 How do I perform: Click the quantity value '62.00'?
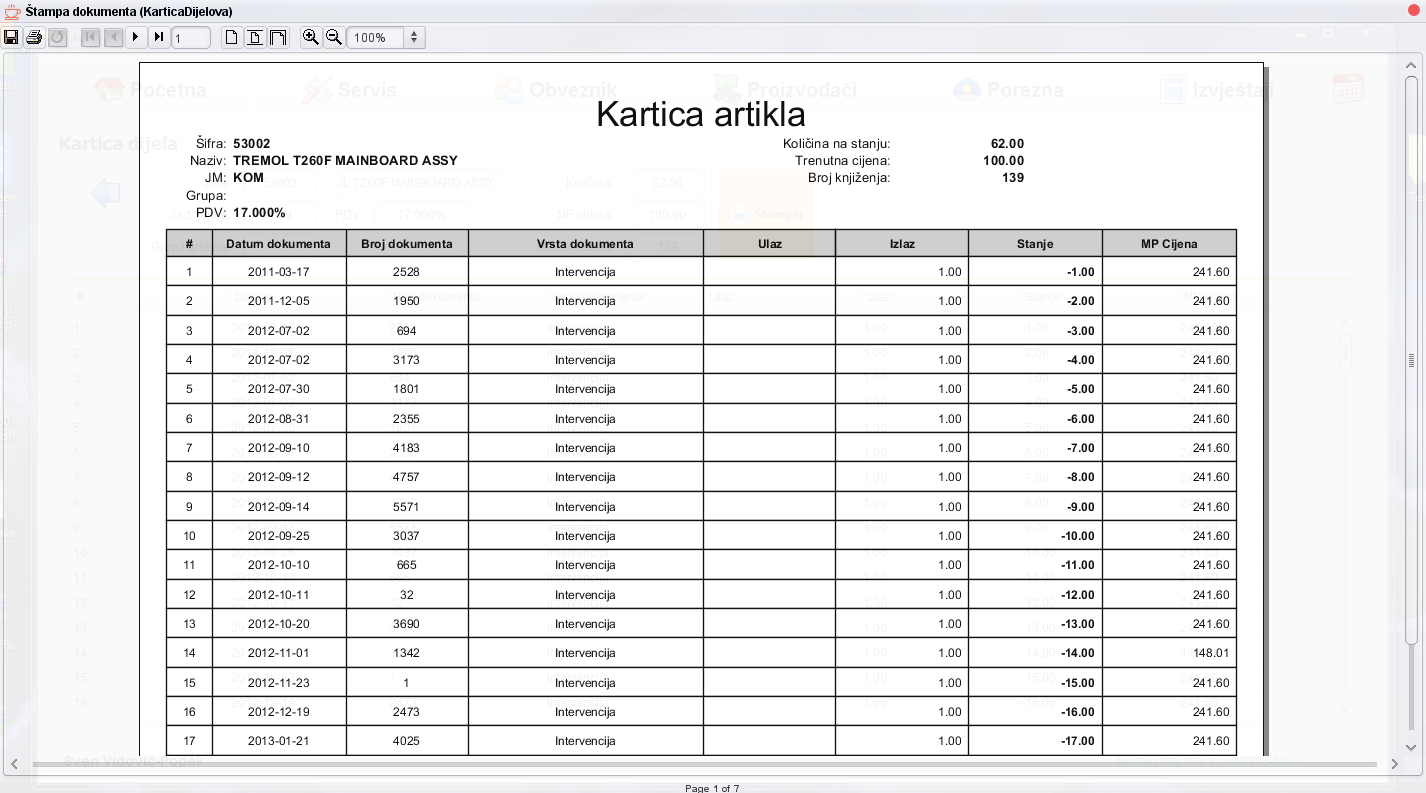point(1007,143)
